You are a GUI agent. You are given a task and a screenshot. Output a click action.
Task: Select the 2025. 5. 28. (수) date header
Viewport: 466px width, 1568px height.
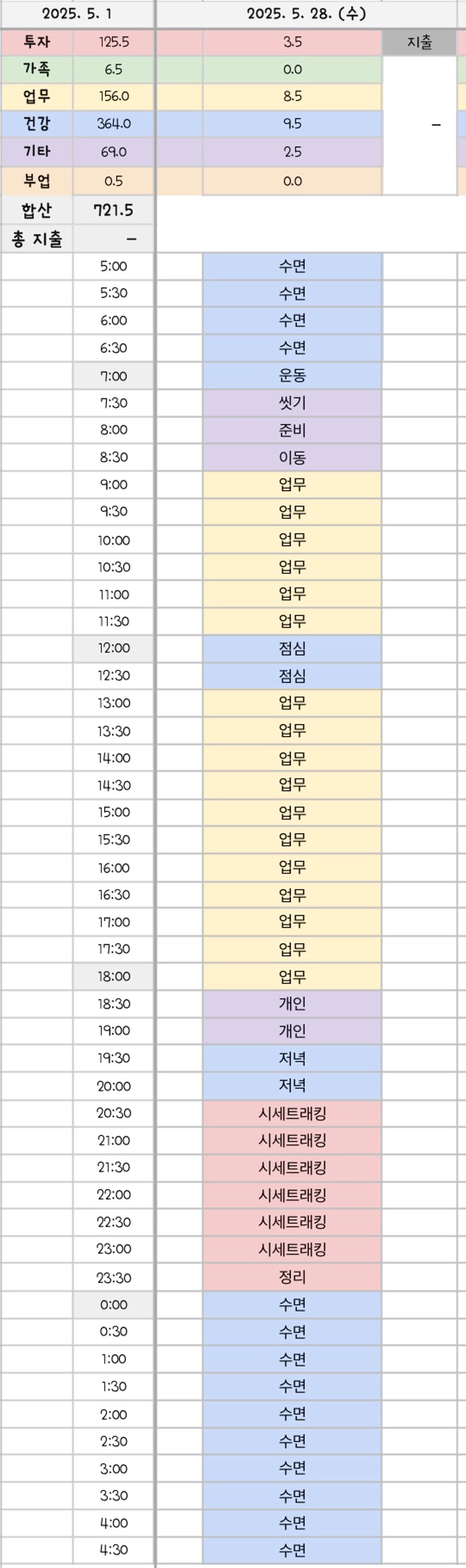(307, 14)
